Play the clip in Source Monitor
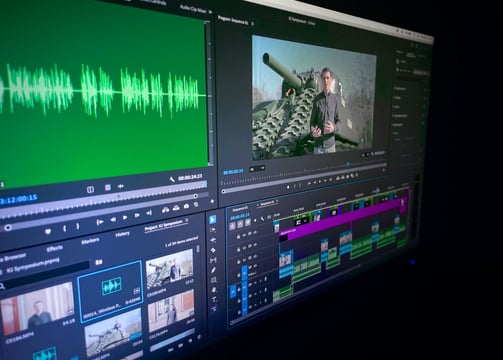The image size is (503, 360). (125, 218)
